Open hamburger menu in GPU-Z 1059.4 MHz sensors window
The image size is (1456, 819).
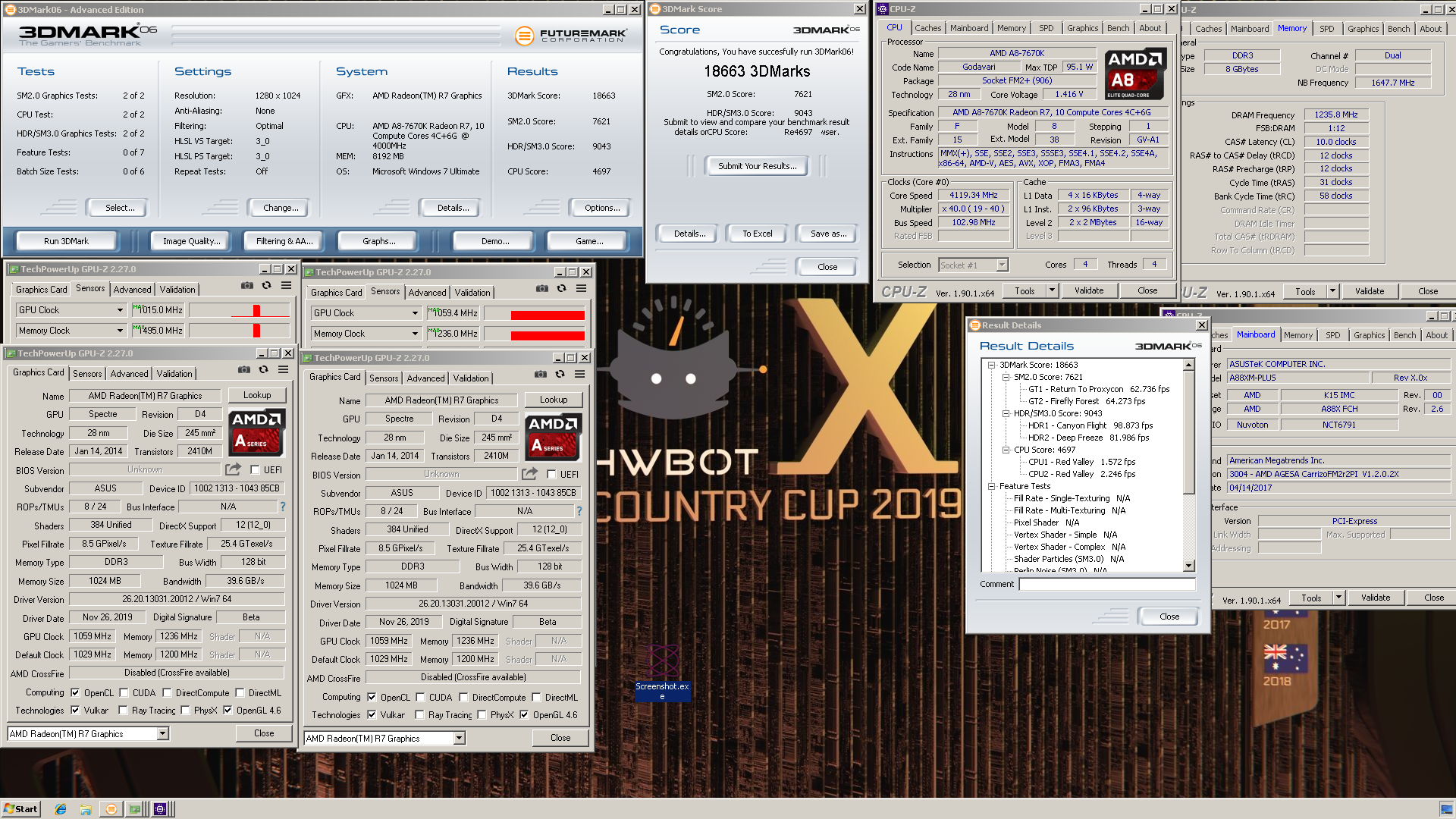click(x=581, y=288)
